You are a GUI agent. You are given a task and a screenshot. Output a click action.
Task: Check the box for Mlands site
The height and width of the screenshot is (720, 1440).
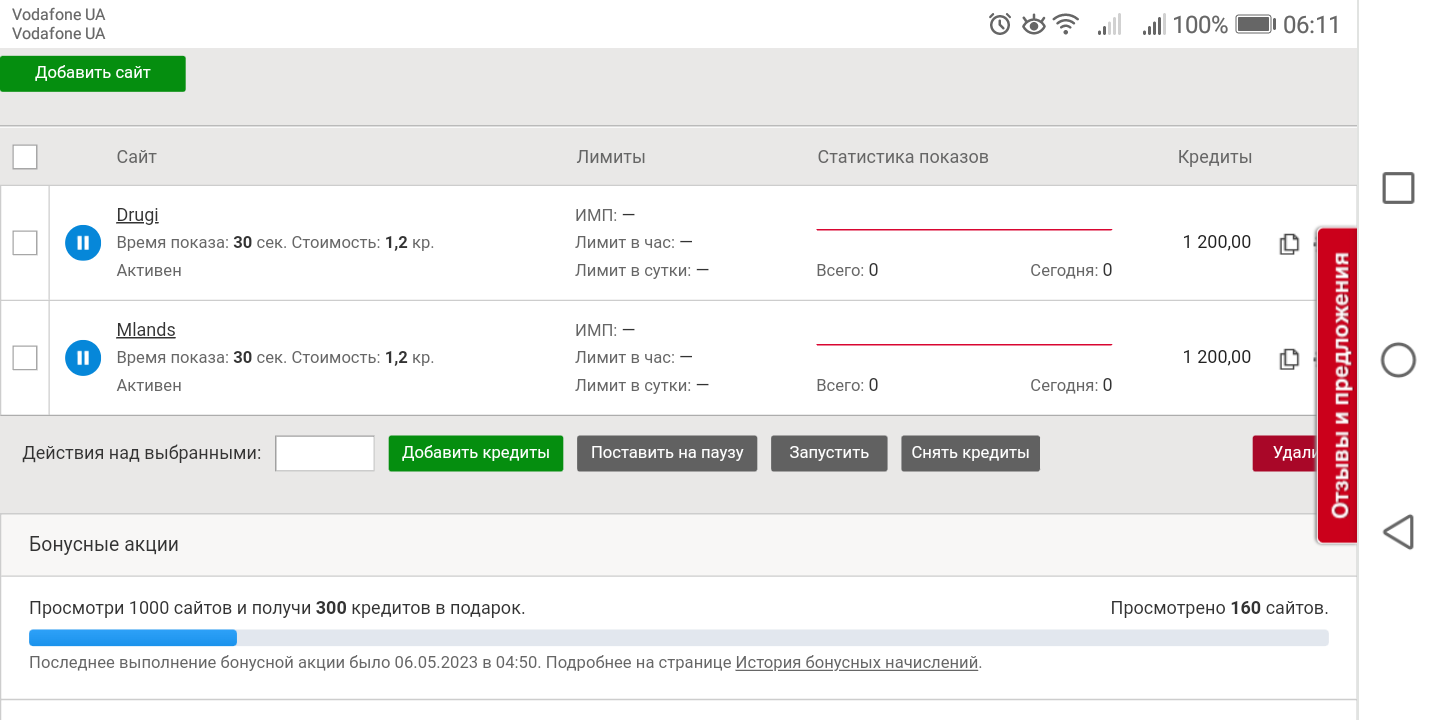click(x=25, y=358)
